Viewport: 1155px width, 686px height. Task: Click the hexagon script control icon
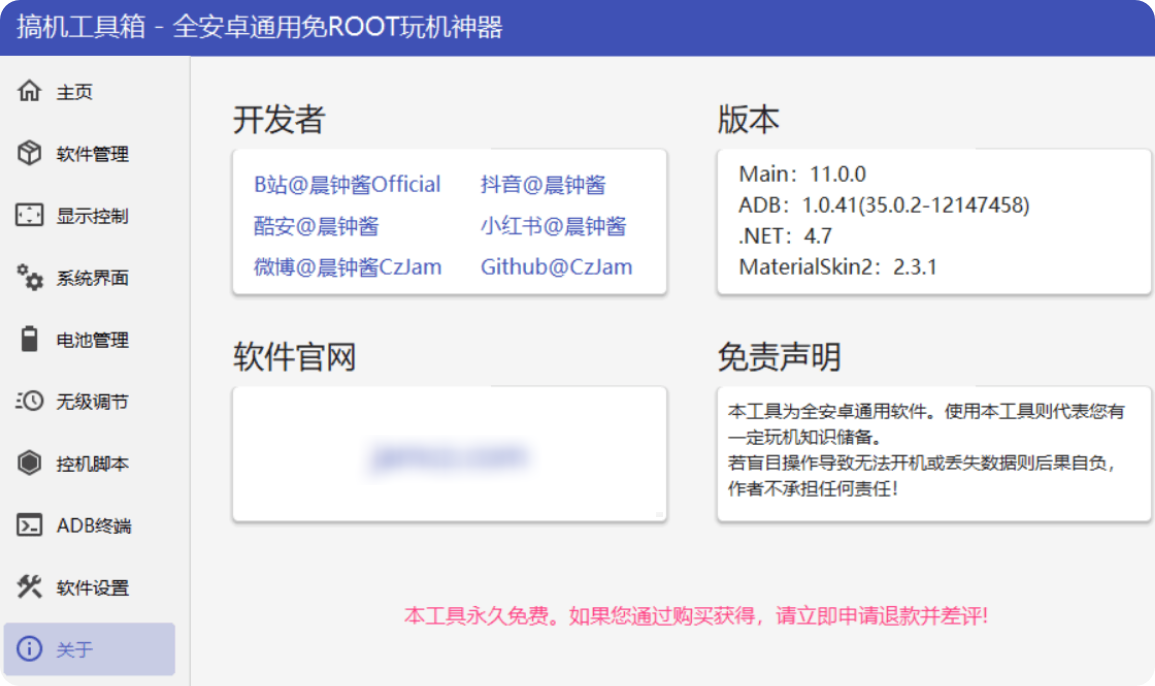pyautogui.click(x=30, y=464)
